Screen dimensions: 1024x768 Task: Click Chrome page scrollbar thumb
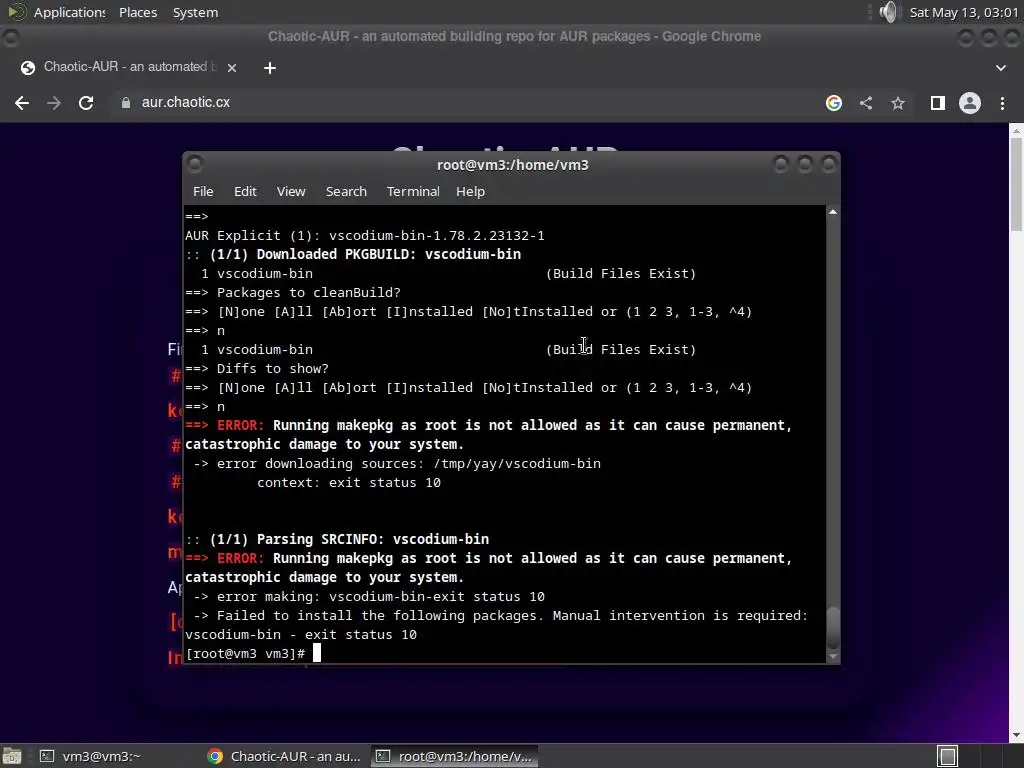1016,184
